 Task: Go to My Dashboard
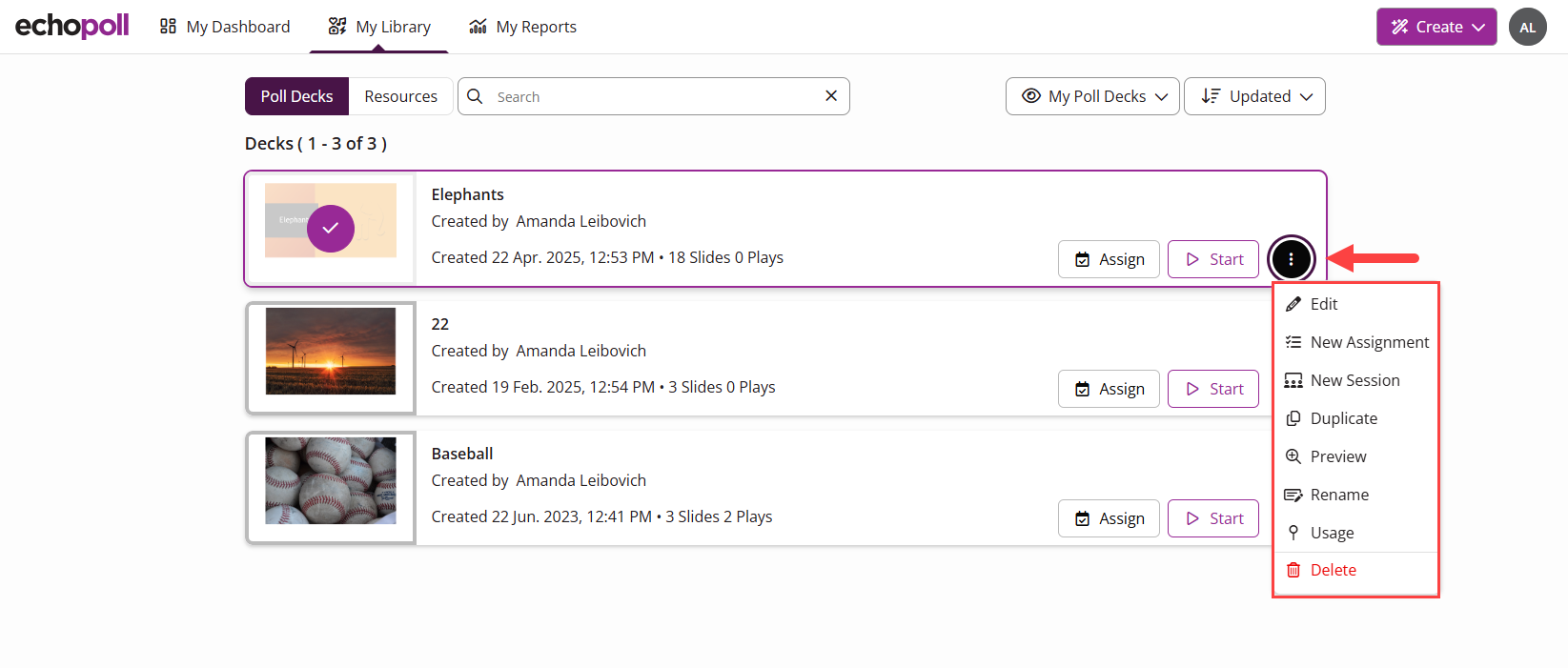225,27
